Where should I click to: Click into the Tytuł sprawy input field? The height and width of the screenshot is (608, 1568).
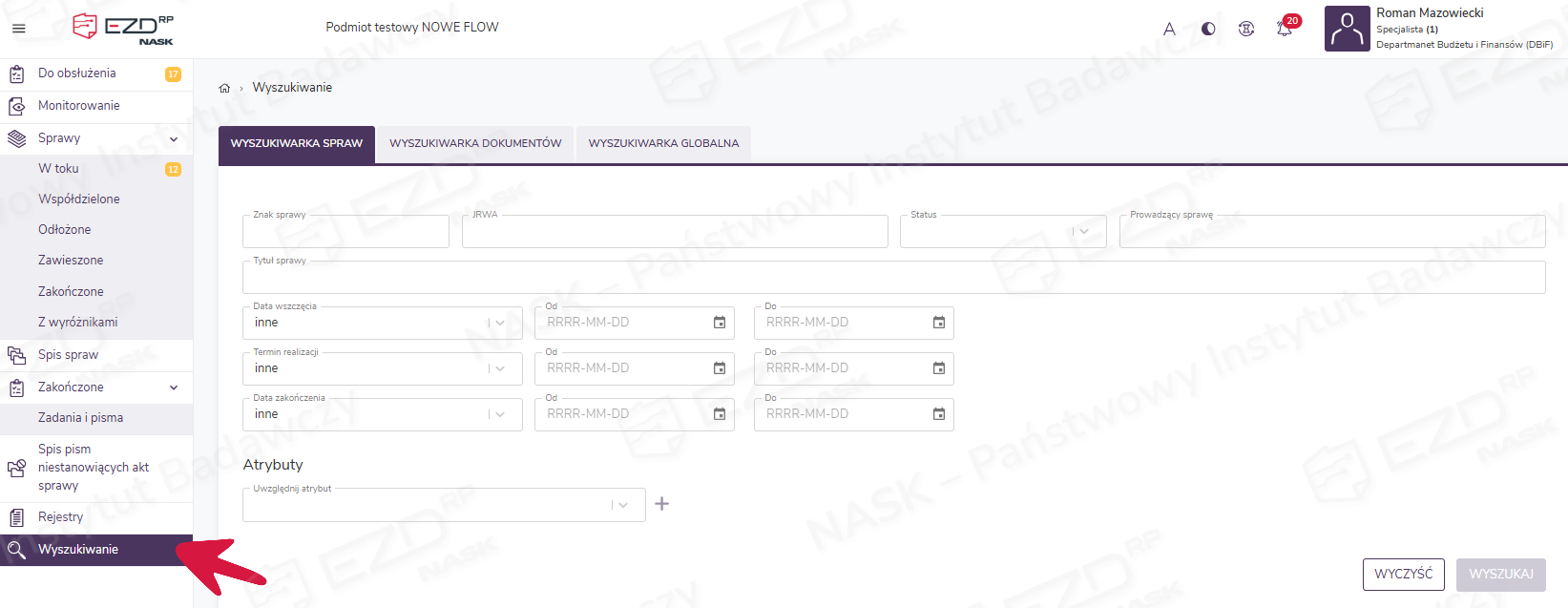pyautogui.click(x=893, y=279)
